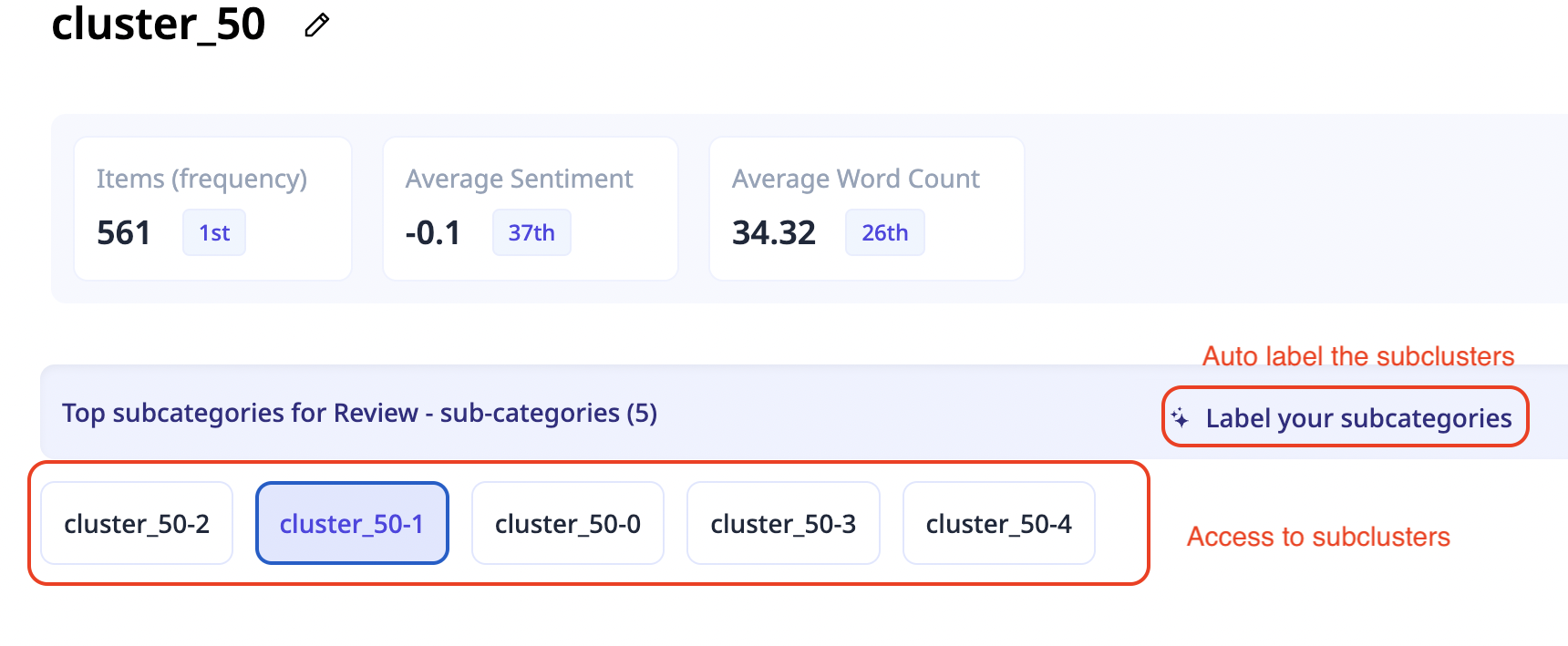The image size is (1568, 646).
Task: Click the pencil edit icon beside cluster_50
Action: click(316, 26)
